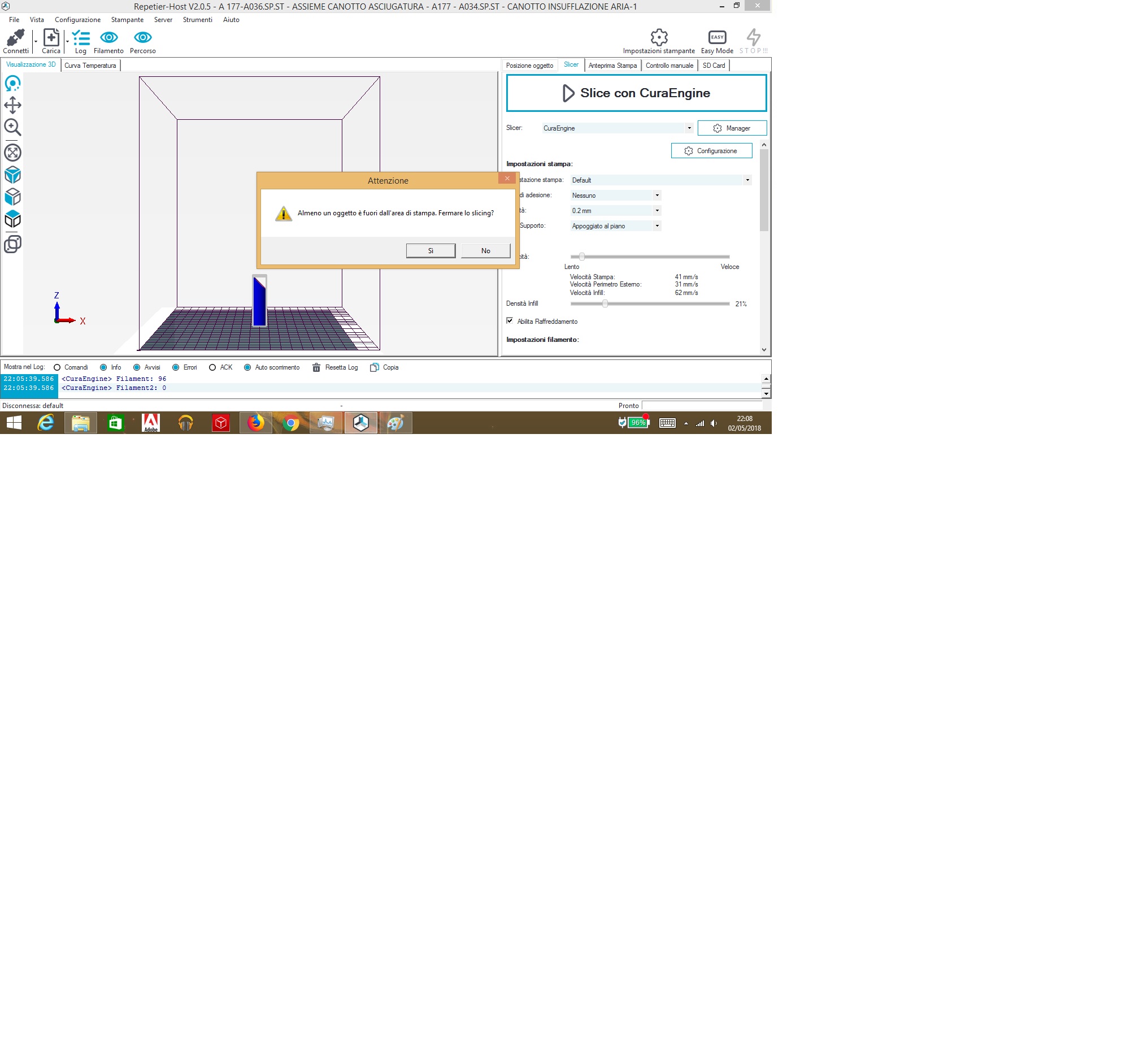
Task: Click the log scroll down arrow
Action: [x=766, y=394]
